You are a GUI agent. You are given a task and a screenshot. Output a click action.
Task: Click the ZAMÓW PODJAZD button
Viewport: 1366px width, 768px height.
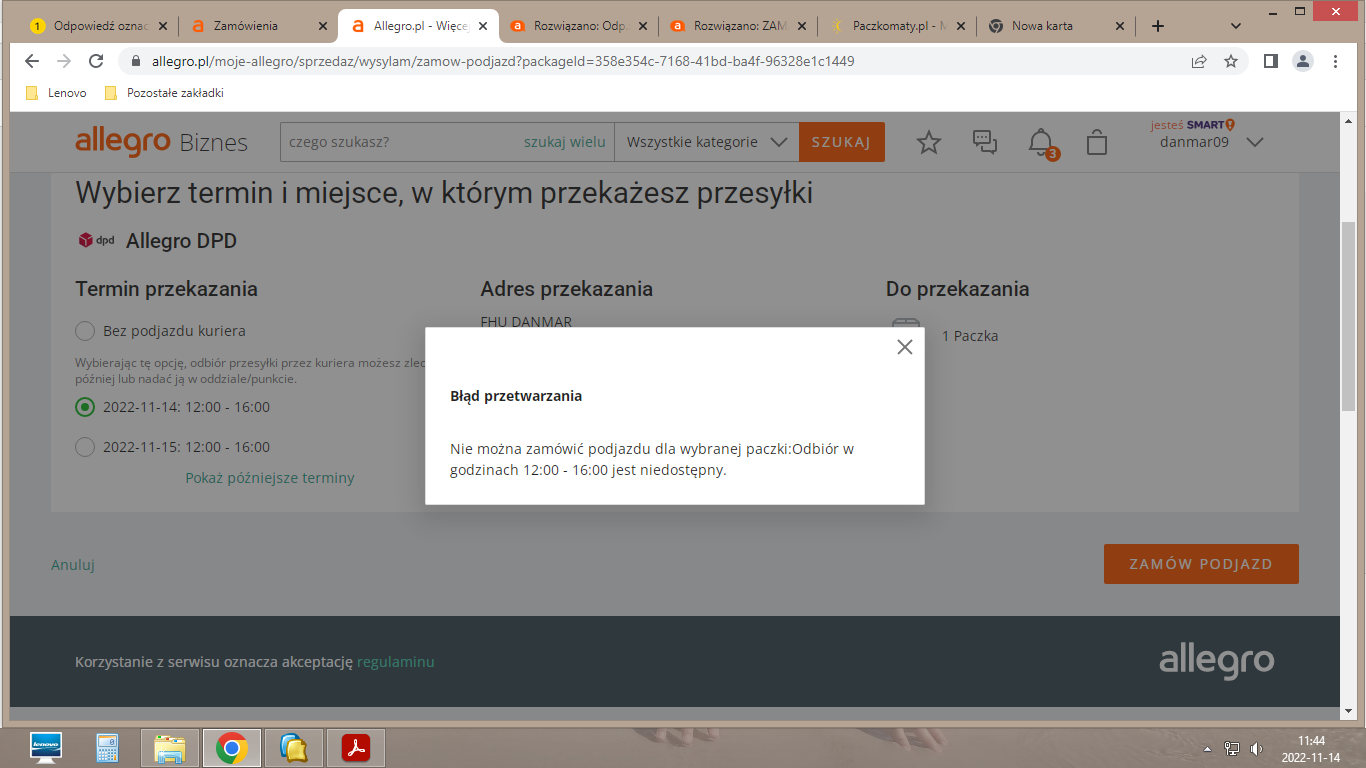(1200, 563)
